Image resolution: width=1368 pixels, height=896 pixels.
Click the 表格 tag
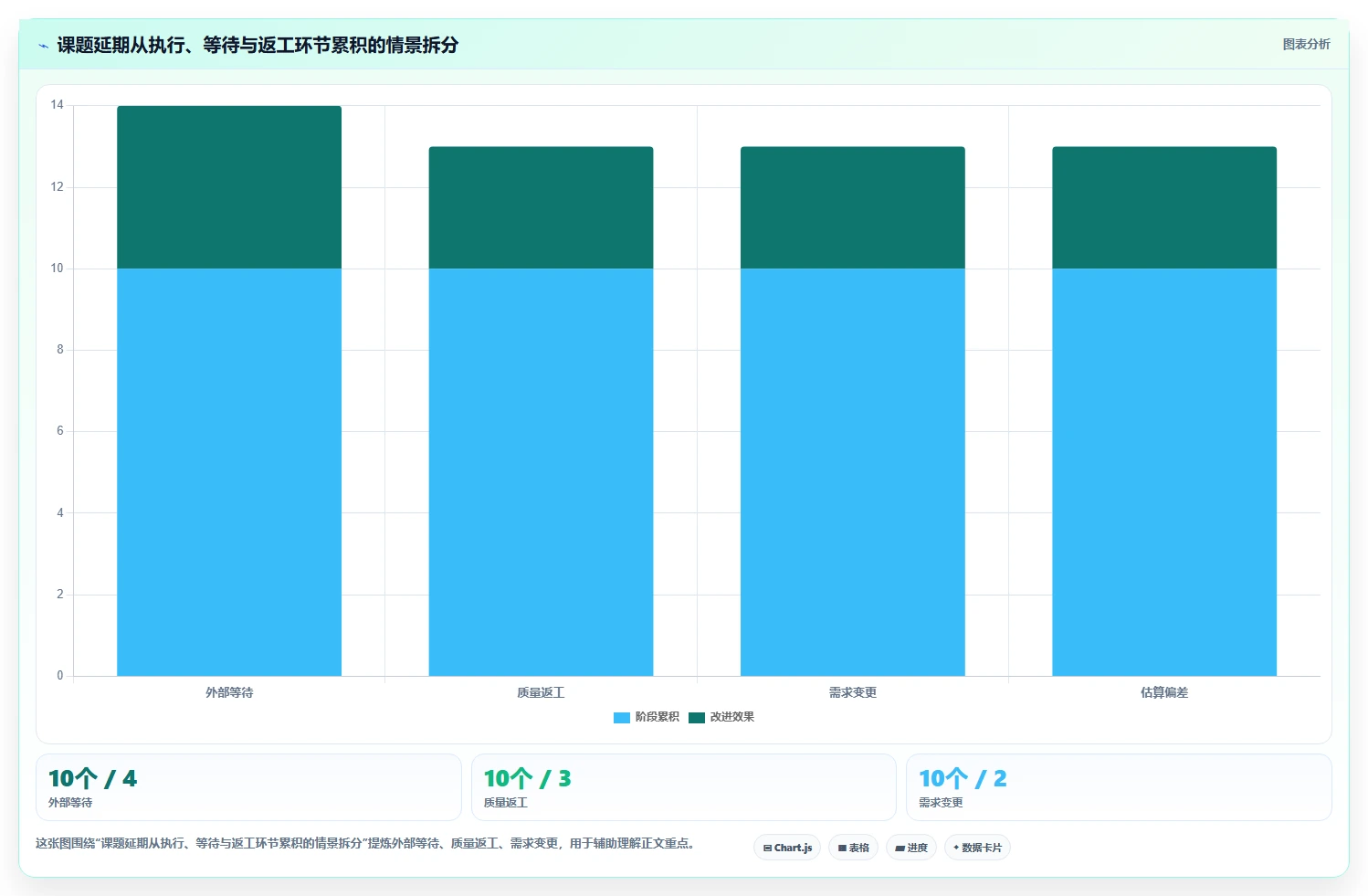click(x=854, y=848)
